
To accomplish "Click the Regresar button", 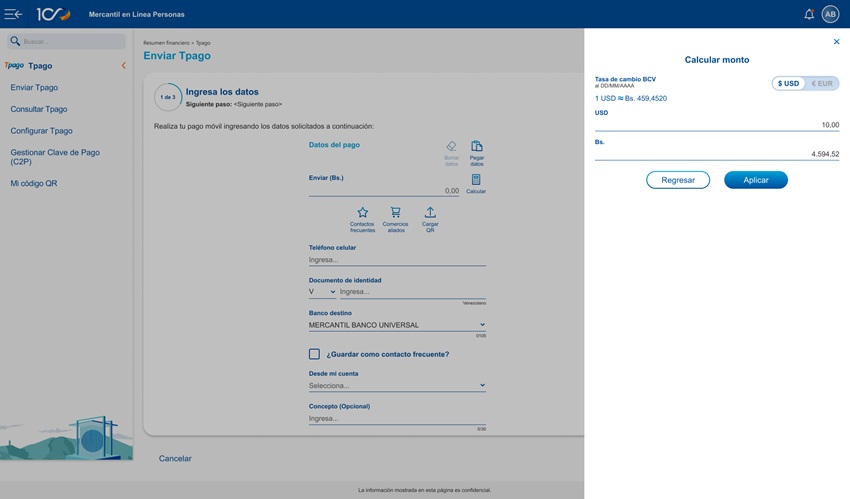I will pos(678,180).
